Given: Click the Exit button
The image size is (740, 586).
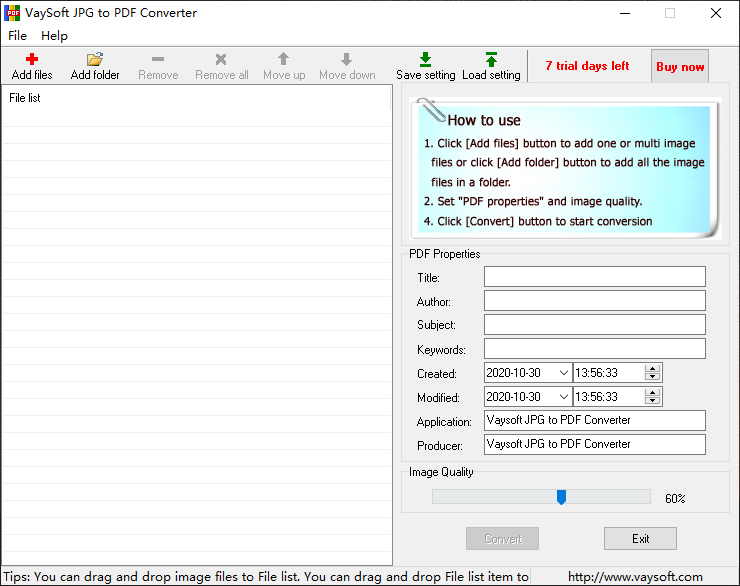Looking at the screenshot, I should 640,539.
